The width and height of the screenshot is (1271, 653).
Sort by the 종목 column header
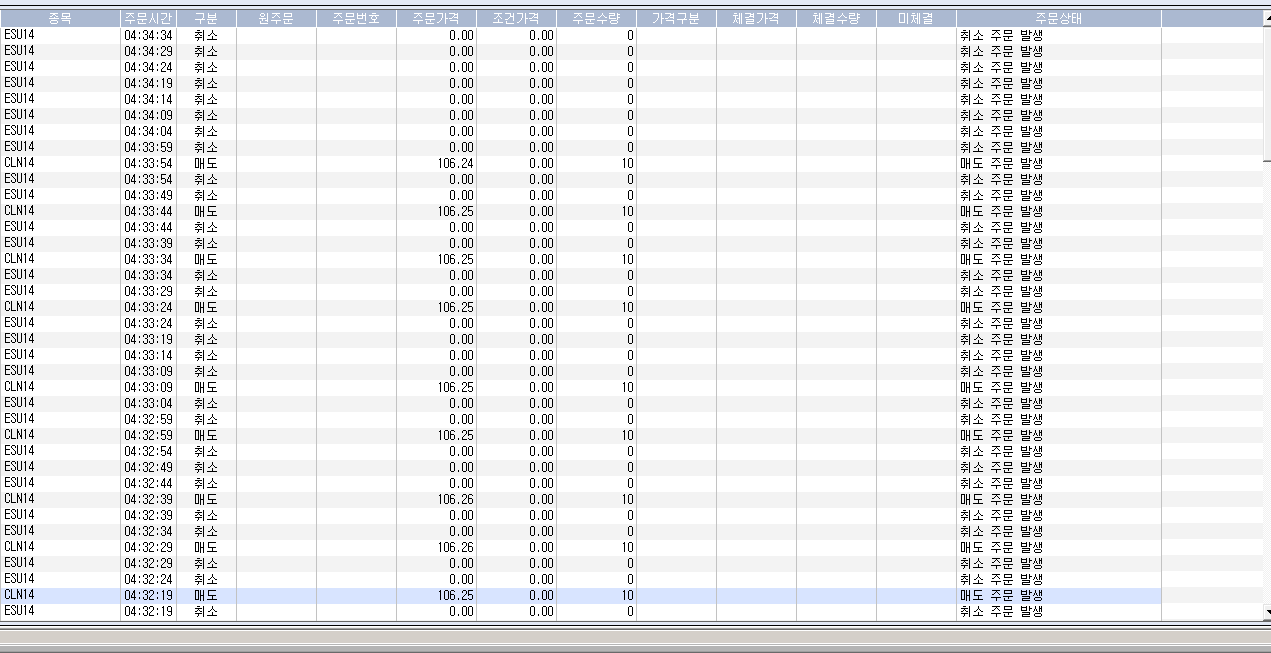[x=60, y=18]
